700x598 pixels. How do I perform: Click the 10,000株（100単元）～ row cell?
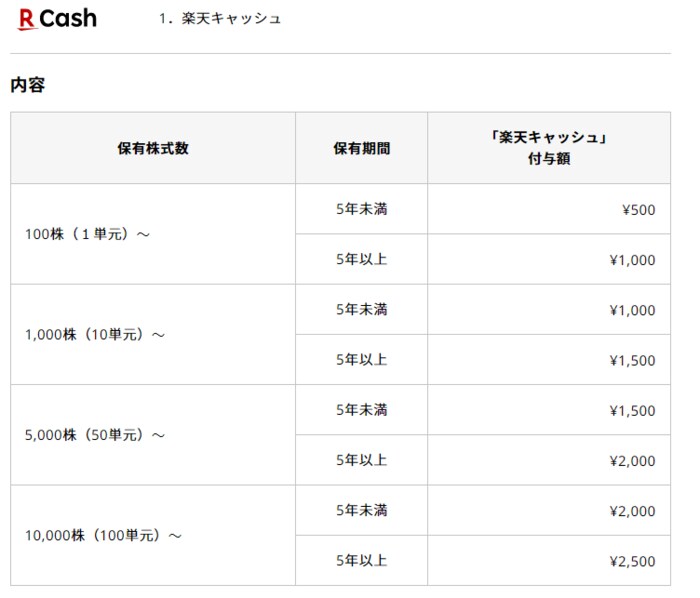(x=103, y=535)
